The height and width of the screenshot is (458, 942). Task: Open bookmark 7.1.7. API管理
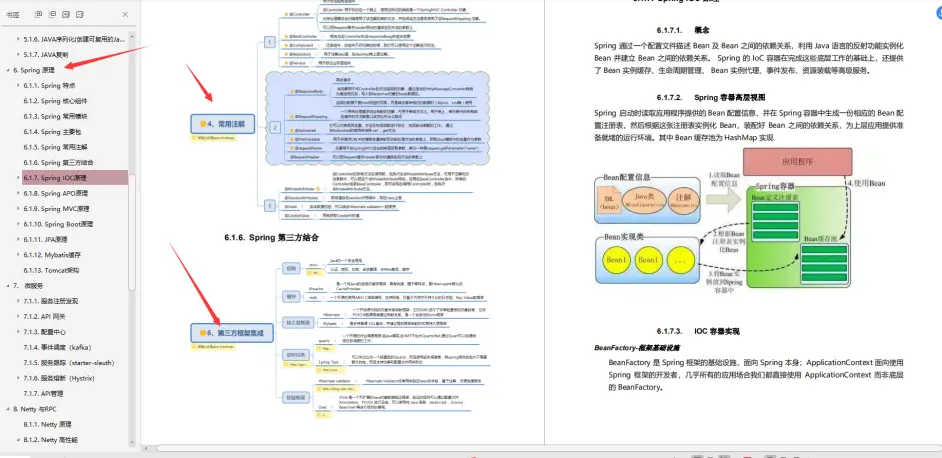coord(43,394)
